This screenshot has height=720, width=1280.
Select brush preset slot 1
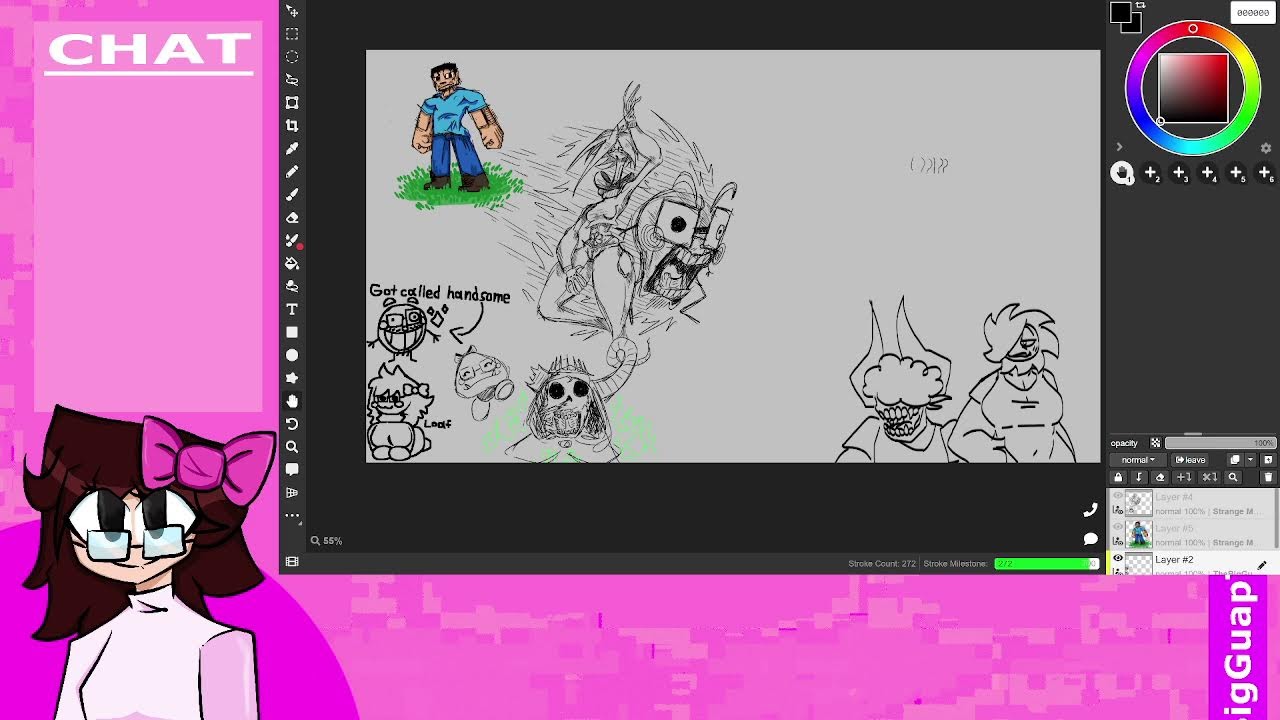tap(1122, 173)
